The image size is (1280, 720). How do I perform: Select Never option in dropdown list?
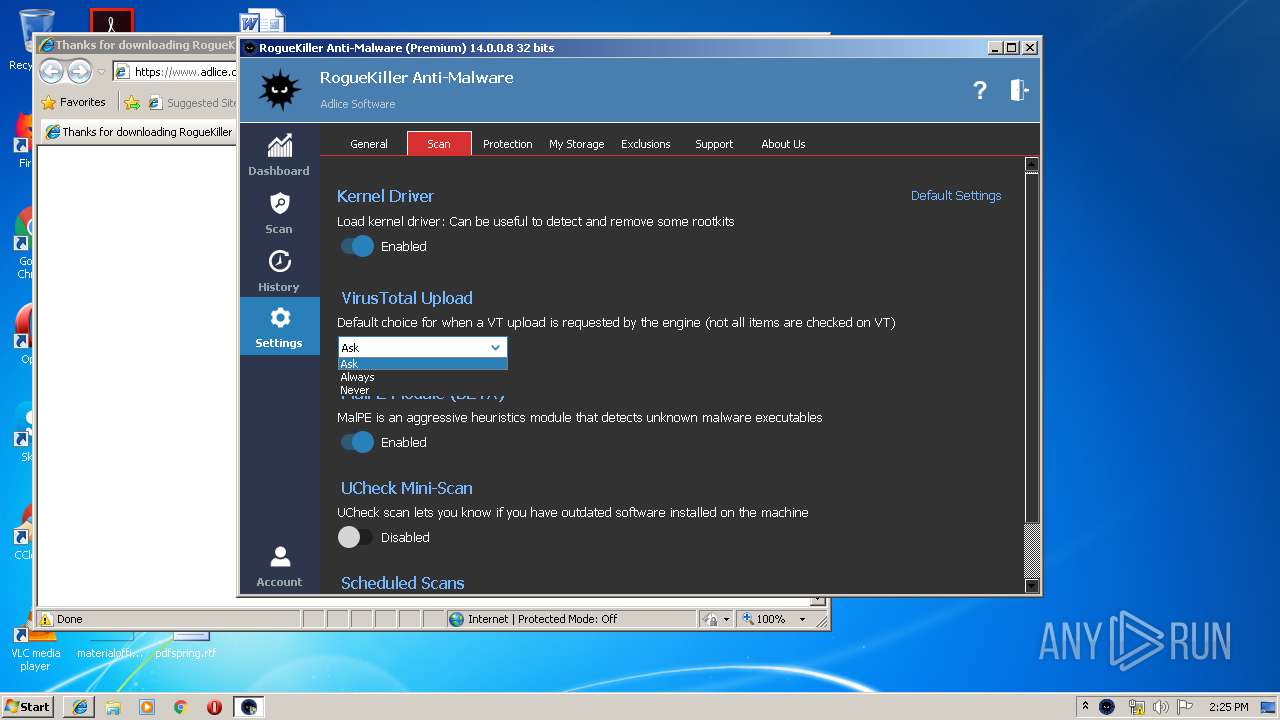[422, 390]
